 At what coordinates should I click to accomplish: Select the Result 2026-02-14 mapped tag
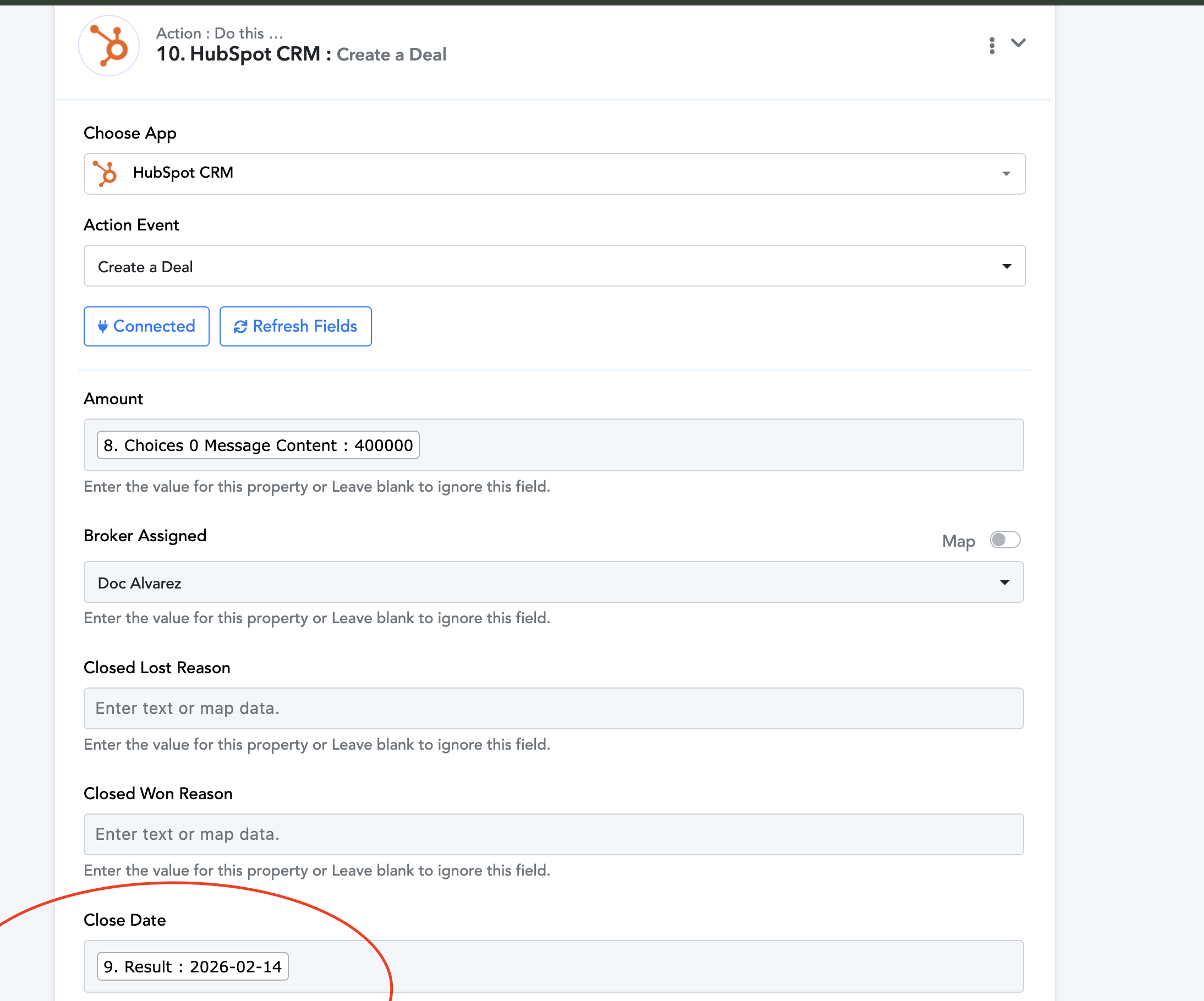point(193,966)
